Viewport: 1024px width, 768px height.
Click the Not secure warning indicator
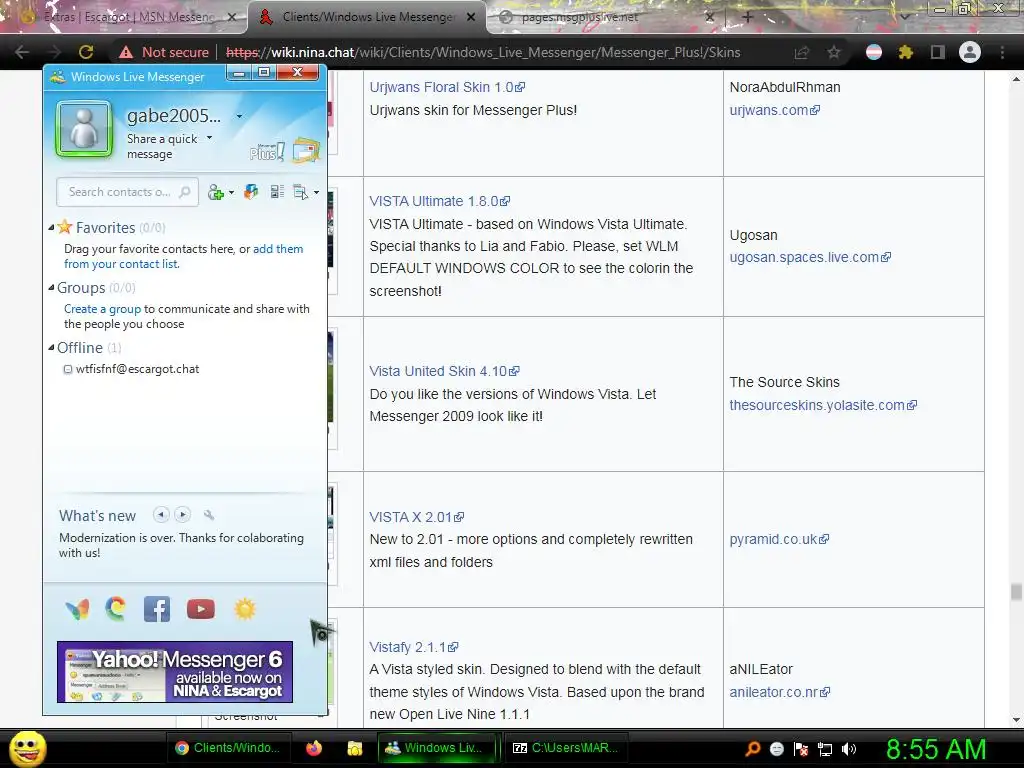pyautogui.click(x=164, y=52)
